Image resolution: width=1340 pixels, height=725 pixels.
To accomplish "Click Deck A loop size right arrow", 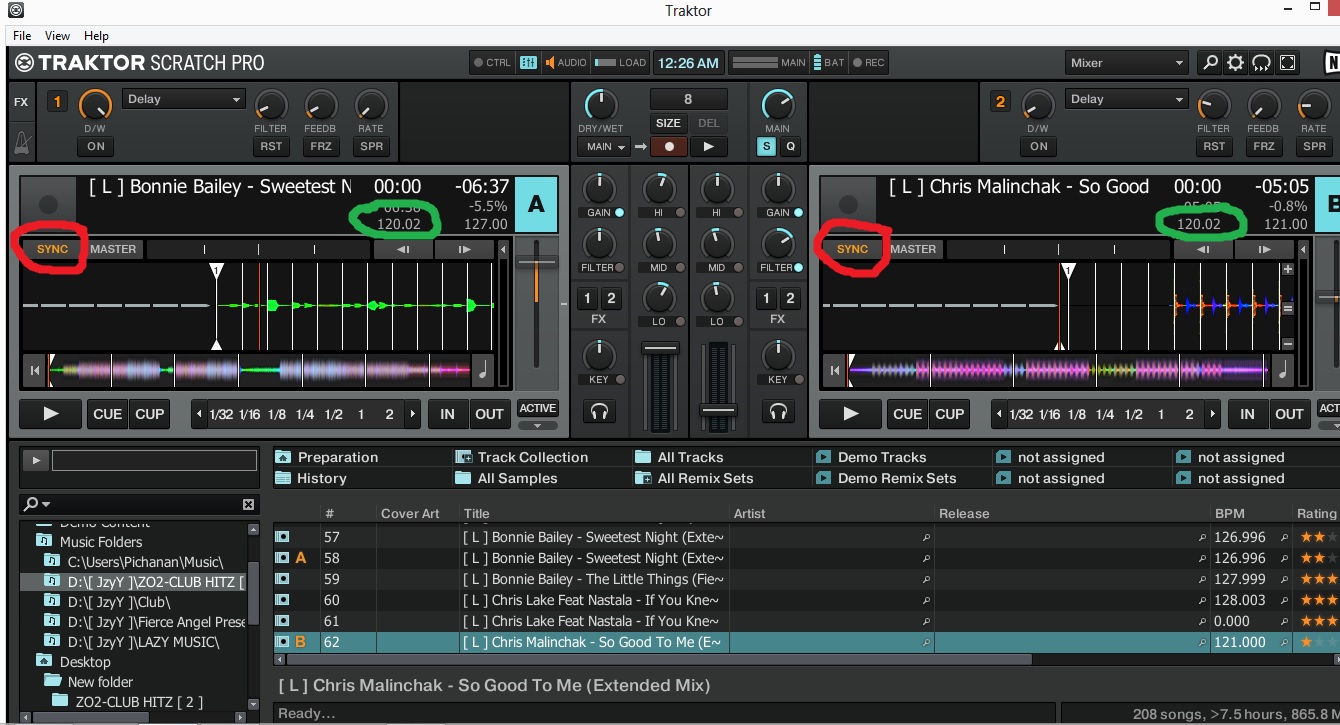I will (412, 414).
